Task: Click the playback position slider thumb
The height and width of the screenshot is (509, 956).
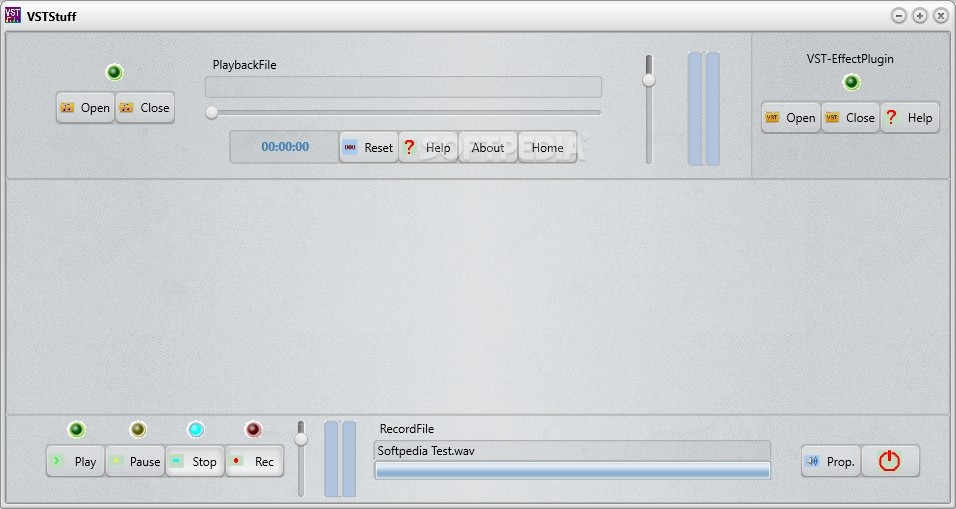Action: coord(212,112)
